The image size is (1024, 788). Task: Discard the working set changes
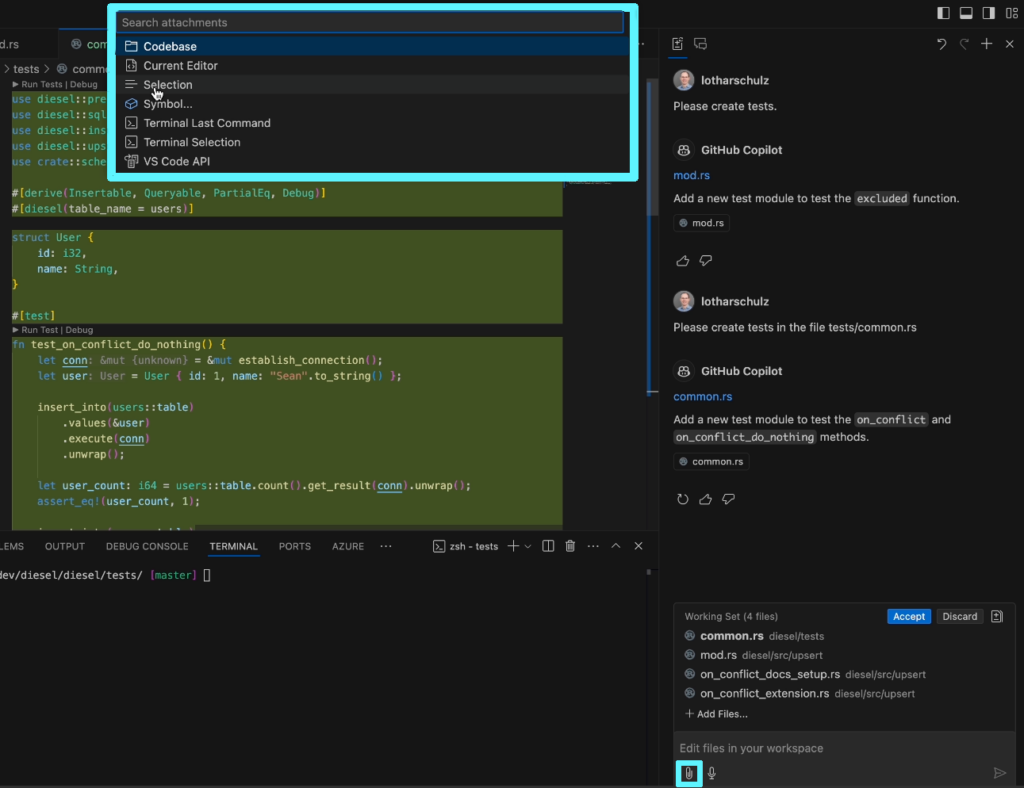959,617
